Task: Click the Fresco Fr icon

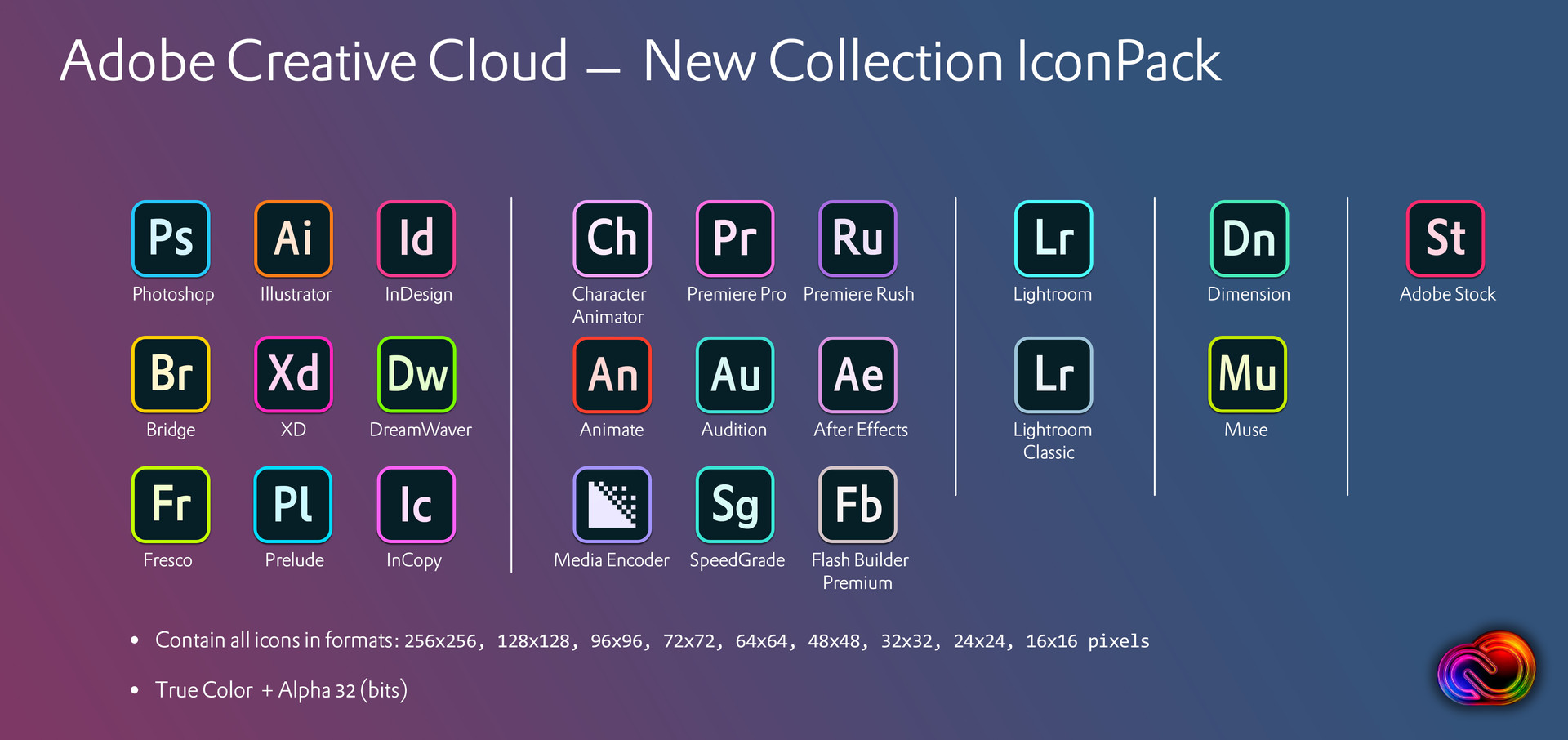Action: [x=171, y=505]
